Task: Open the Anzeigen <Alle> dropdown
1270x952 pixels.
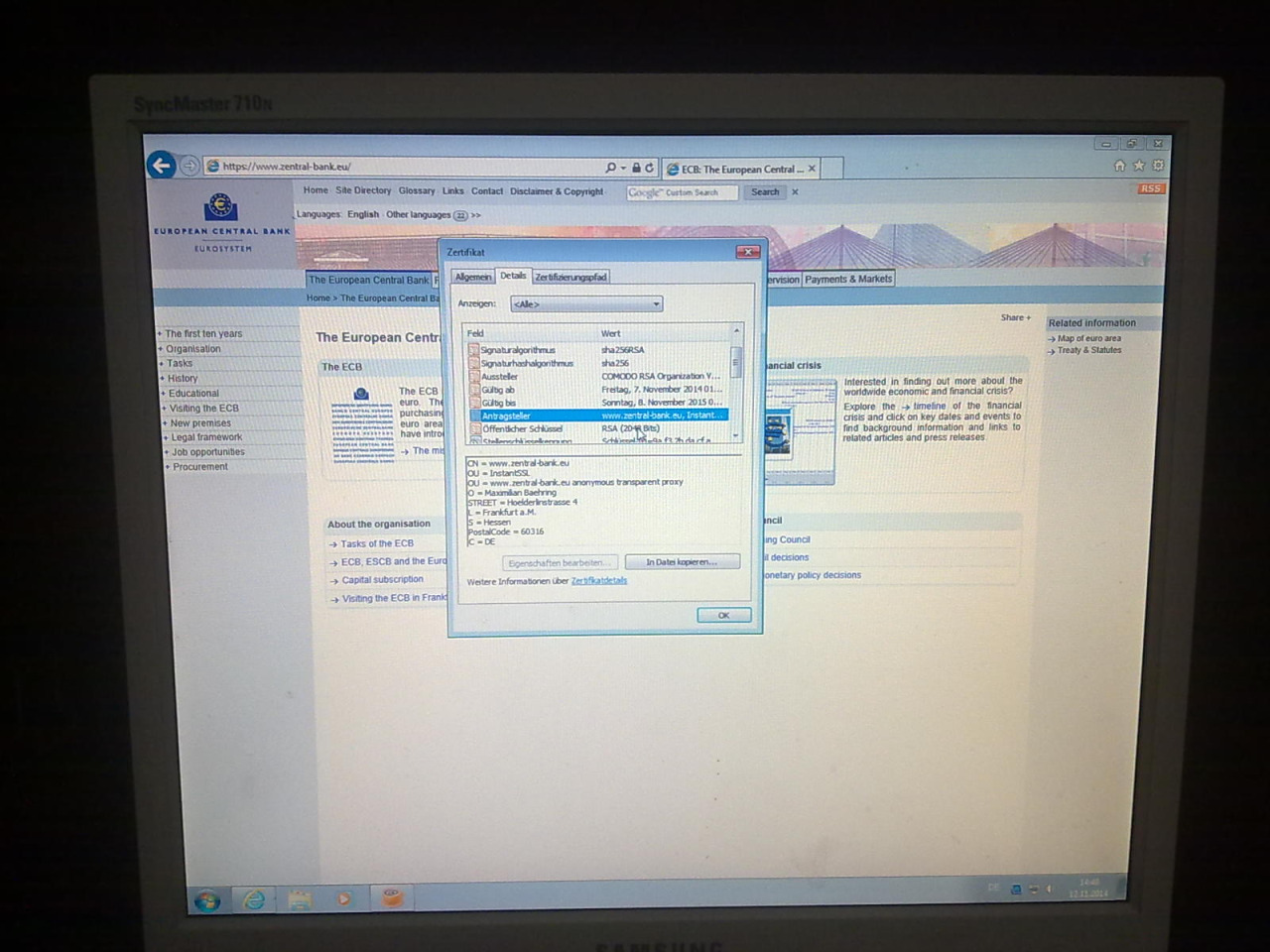Action: pos(586,304)
